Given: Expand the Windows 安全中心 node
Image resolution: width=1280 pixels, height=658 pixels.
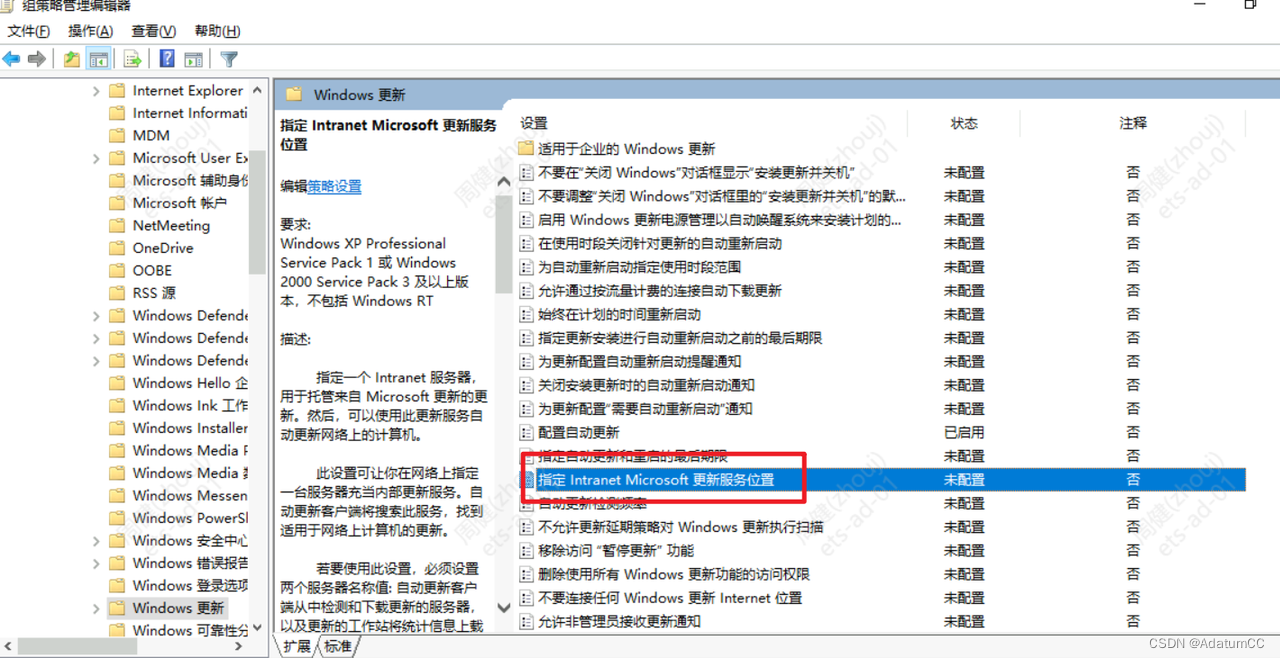Looking at the screenshot, I should coord(94,540).
